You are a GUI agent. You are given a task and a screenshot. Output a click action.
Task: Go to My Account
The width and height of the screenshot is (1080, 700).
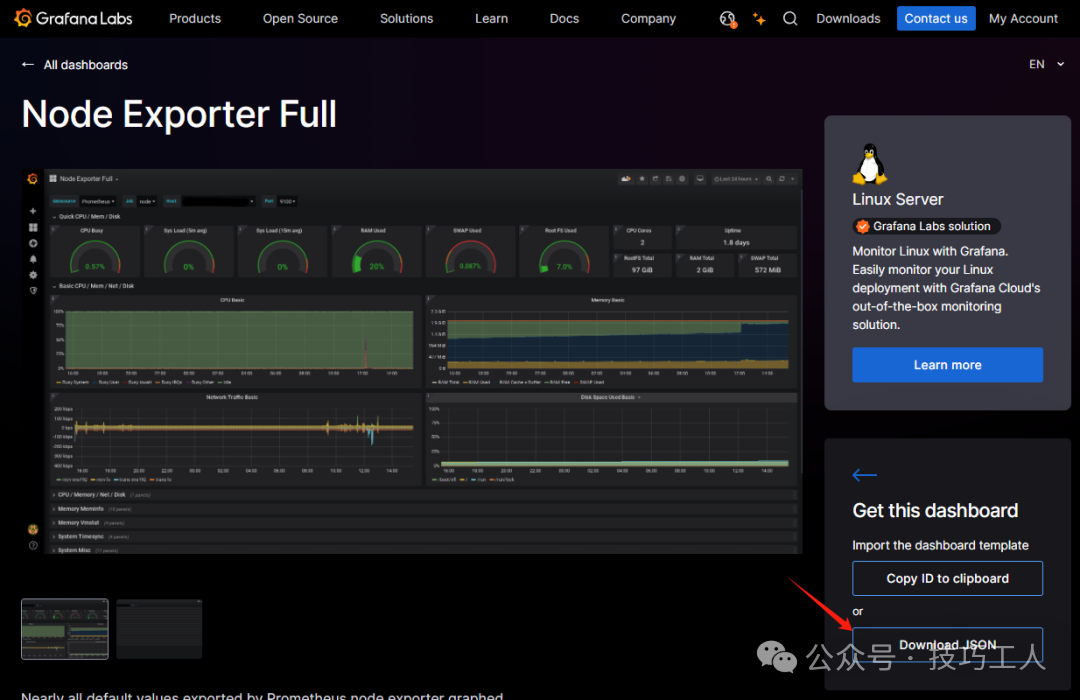coord(1023,18)
